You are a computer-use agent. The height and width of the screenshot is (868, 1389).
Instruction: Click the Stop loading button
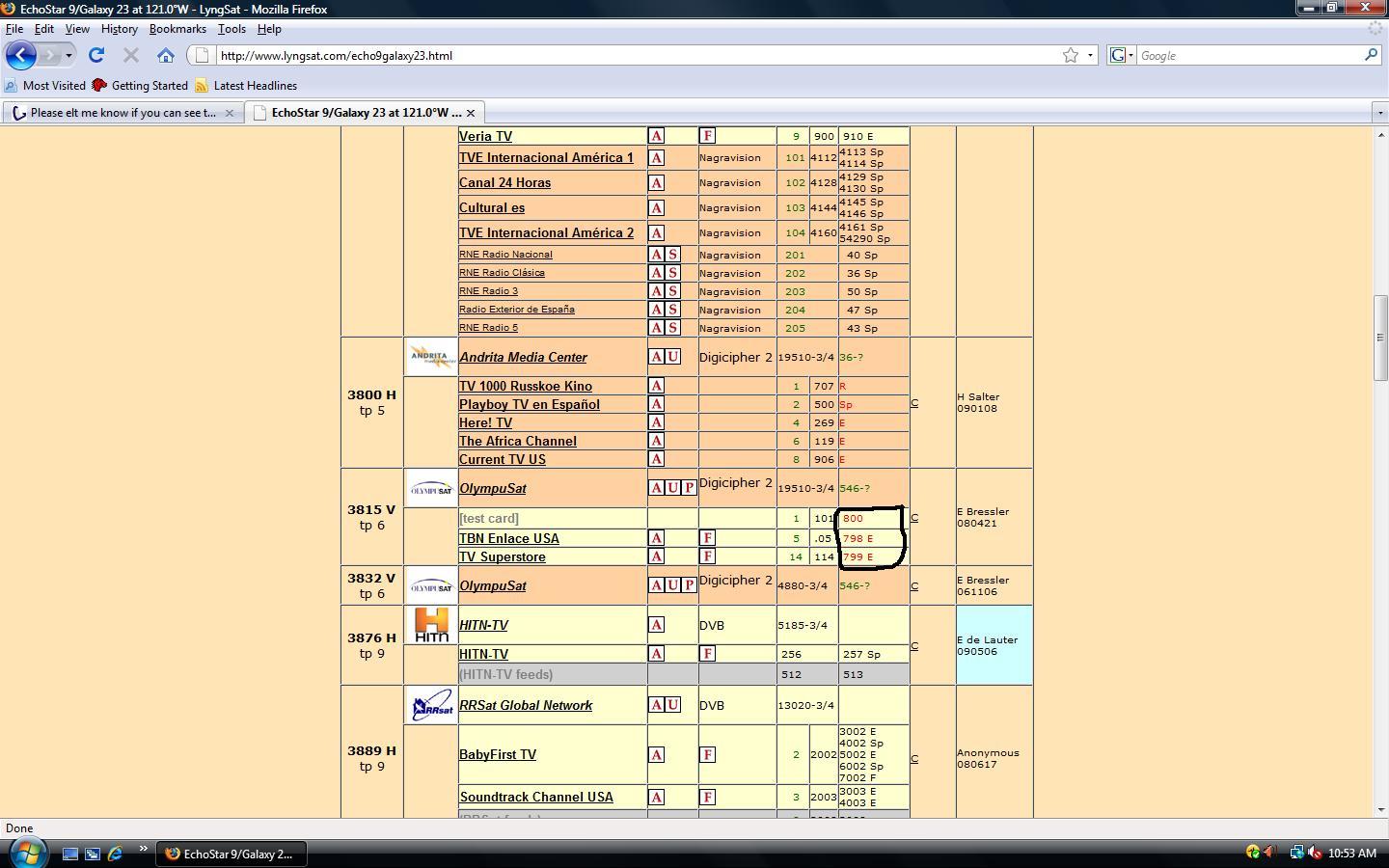click(x=131, y=55)
